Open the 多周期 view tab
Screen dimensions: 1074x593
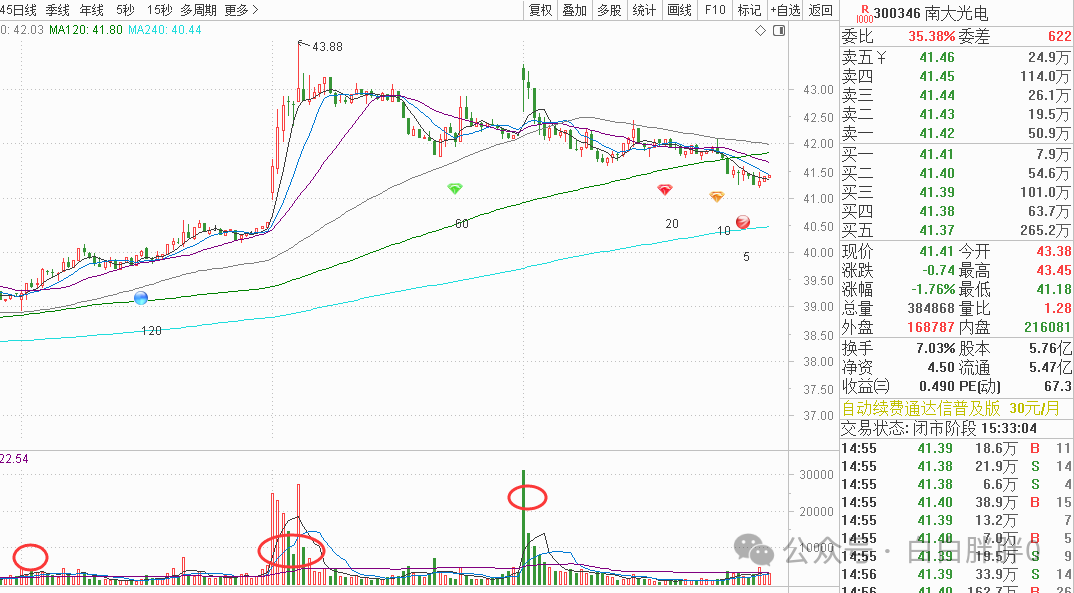click(x=199, y=10)
